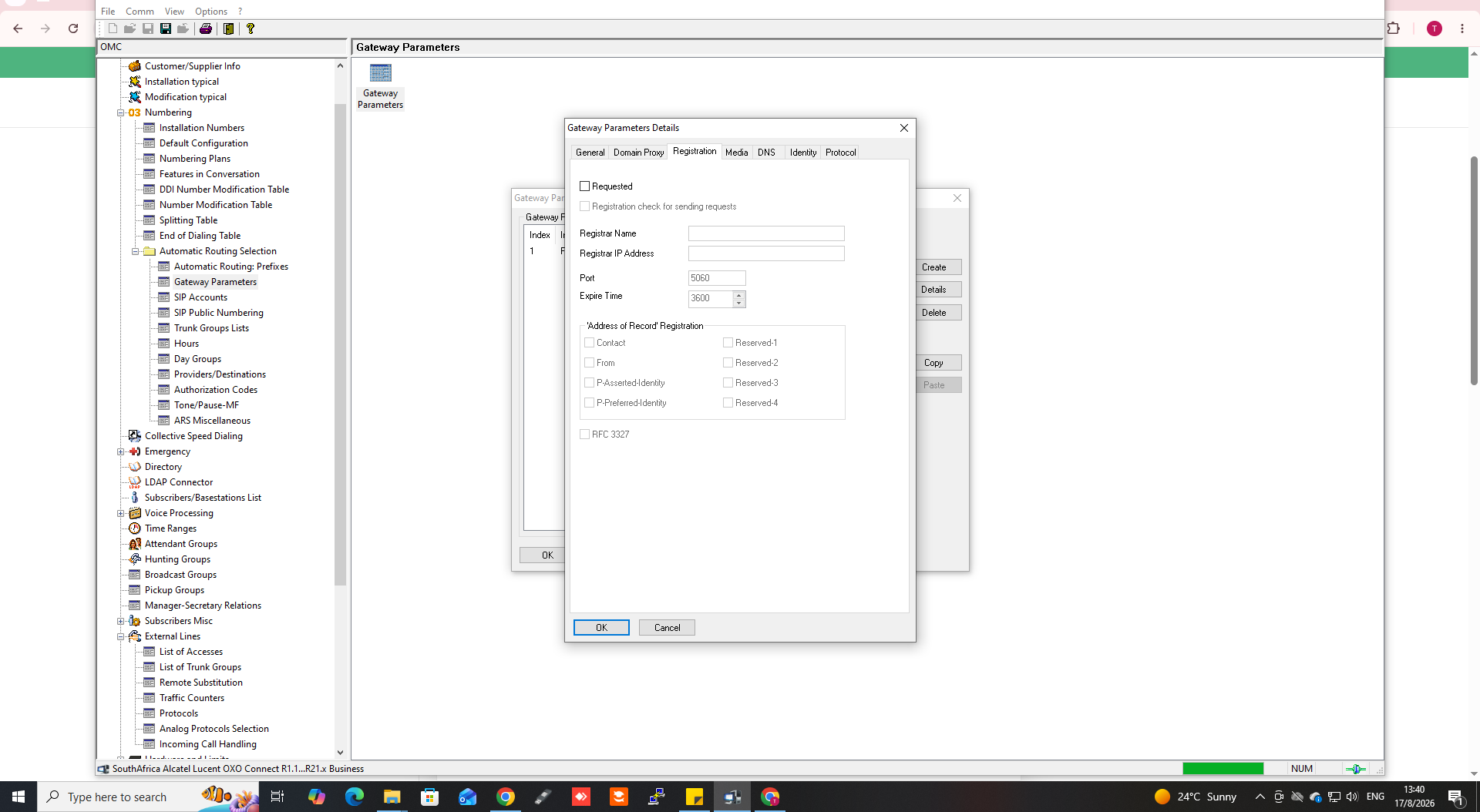Screen dimensions: 1480x812
Task: Switch to the Domain Proxy tab
Action: pos(638,153)
